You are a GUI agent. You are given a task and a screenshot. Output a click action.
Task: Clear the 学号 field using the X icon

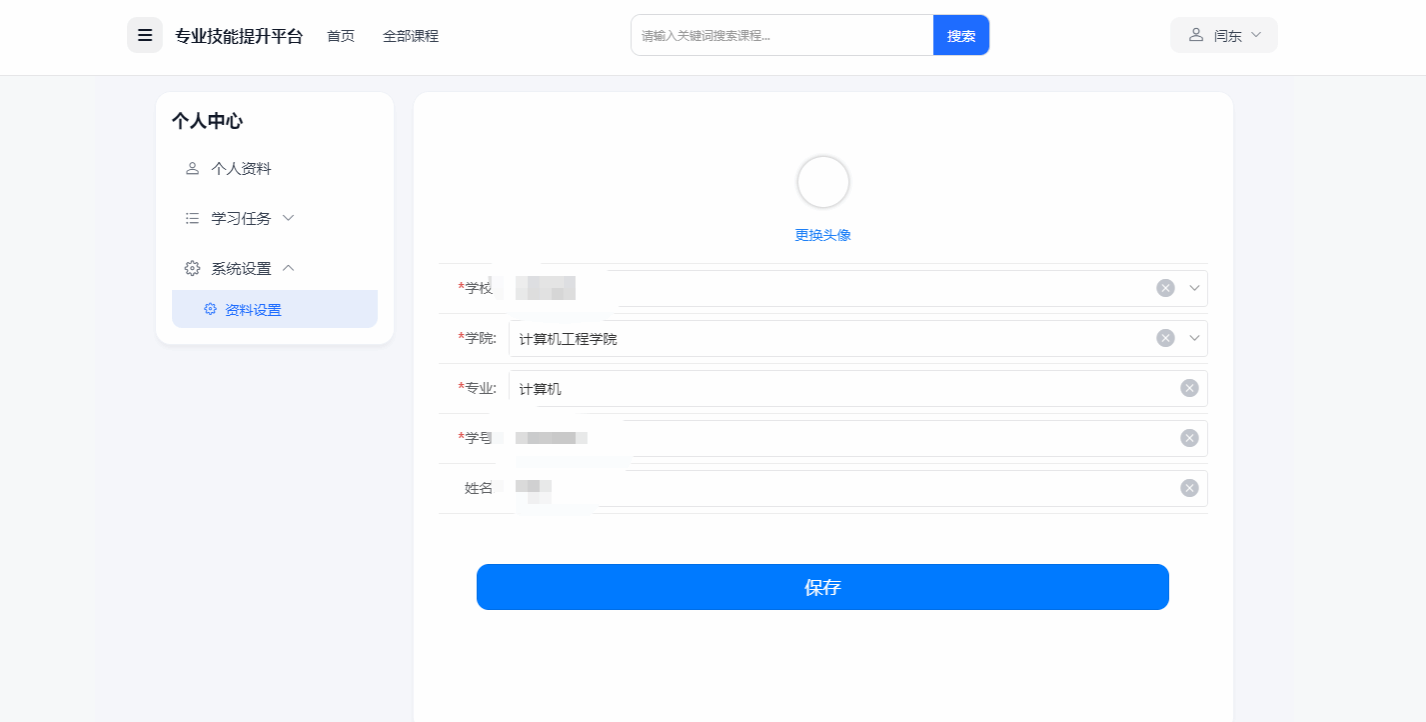[x=1189, y=438]
